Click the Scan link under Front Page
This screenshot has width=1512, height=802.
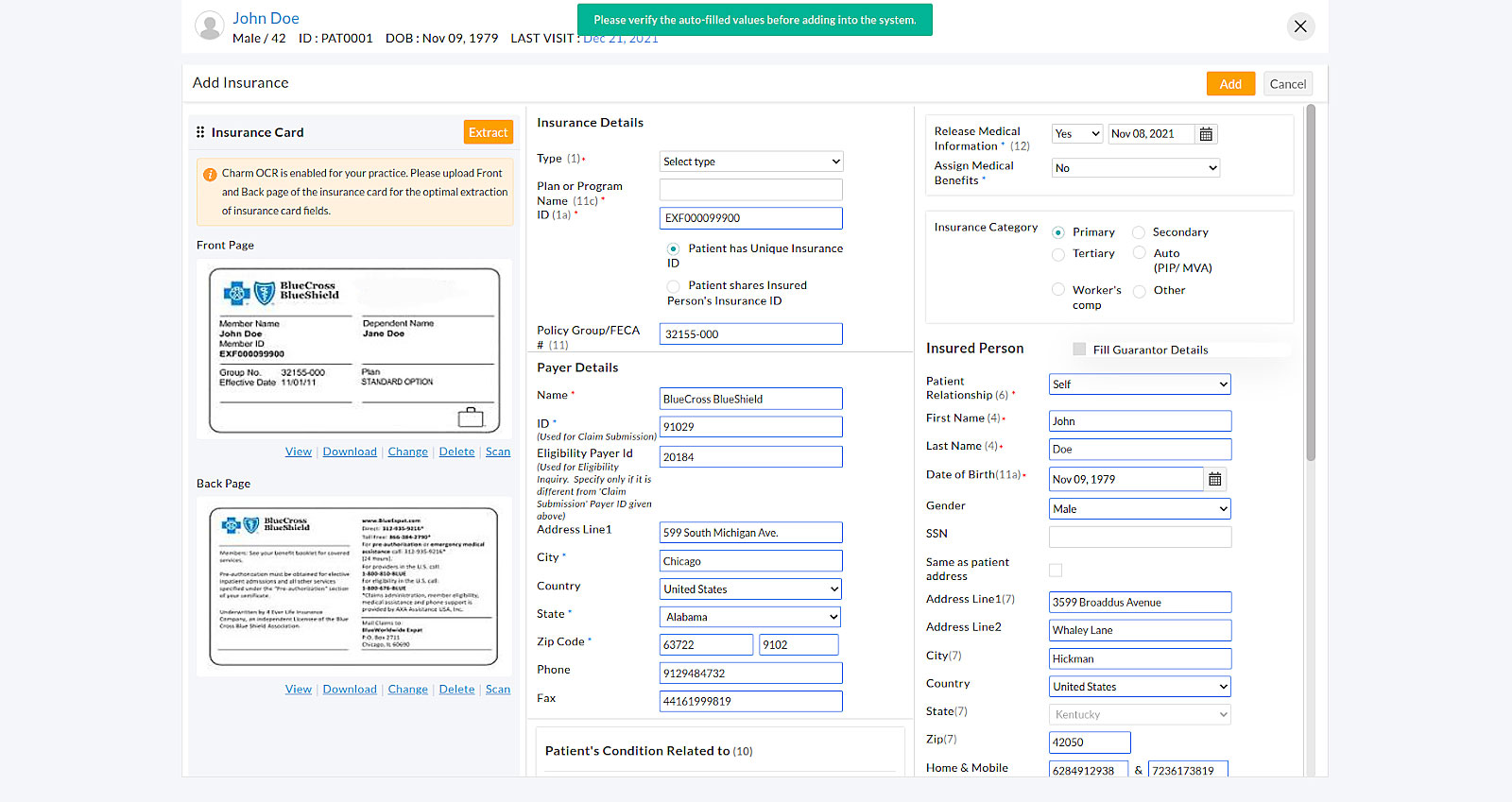click(x=497, y=452)
